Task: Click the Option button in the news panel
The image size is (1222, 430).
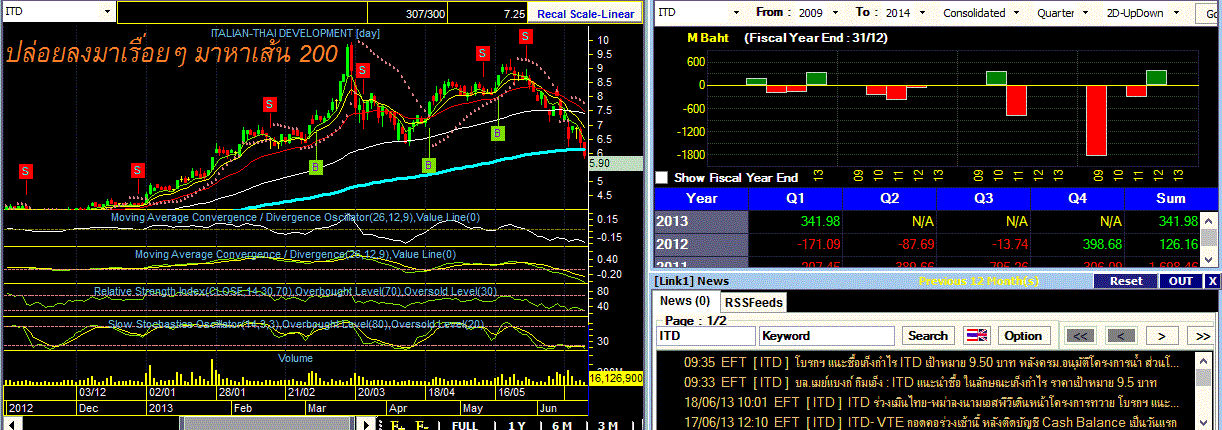Action: click(1023, 336)
